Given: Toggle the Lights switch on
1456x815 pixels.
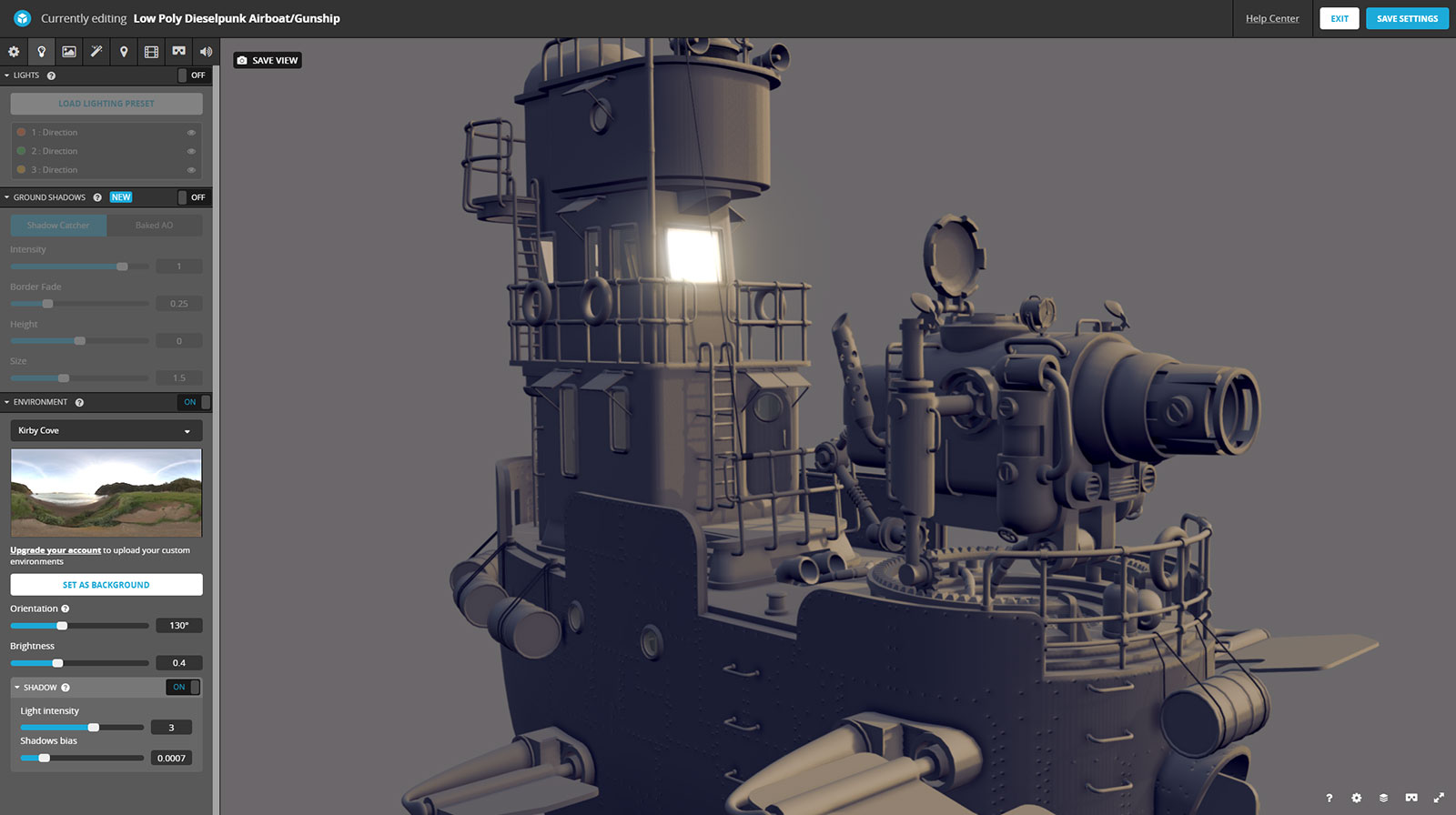Looking at the screenshot, I should (x=194, y=75).
